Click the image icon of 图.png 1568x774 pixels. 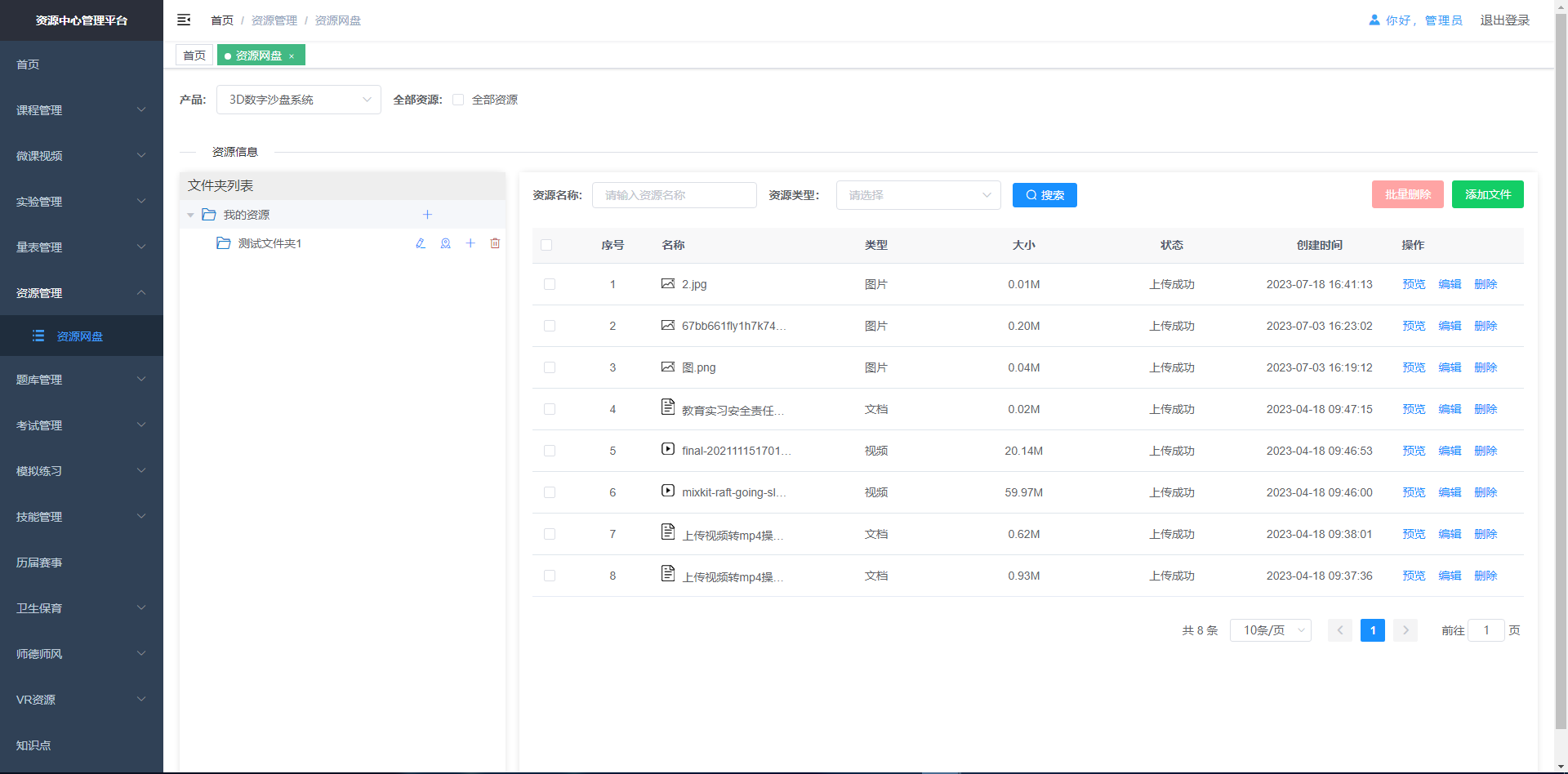(x=668, y=367)
